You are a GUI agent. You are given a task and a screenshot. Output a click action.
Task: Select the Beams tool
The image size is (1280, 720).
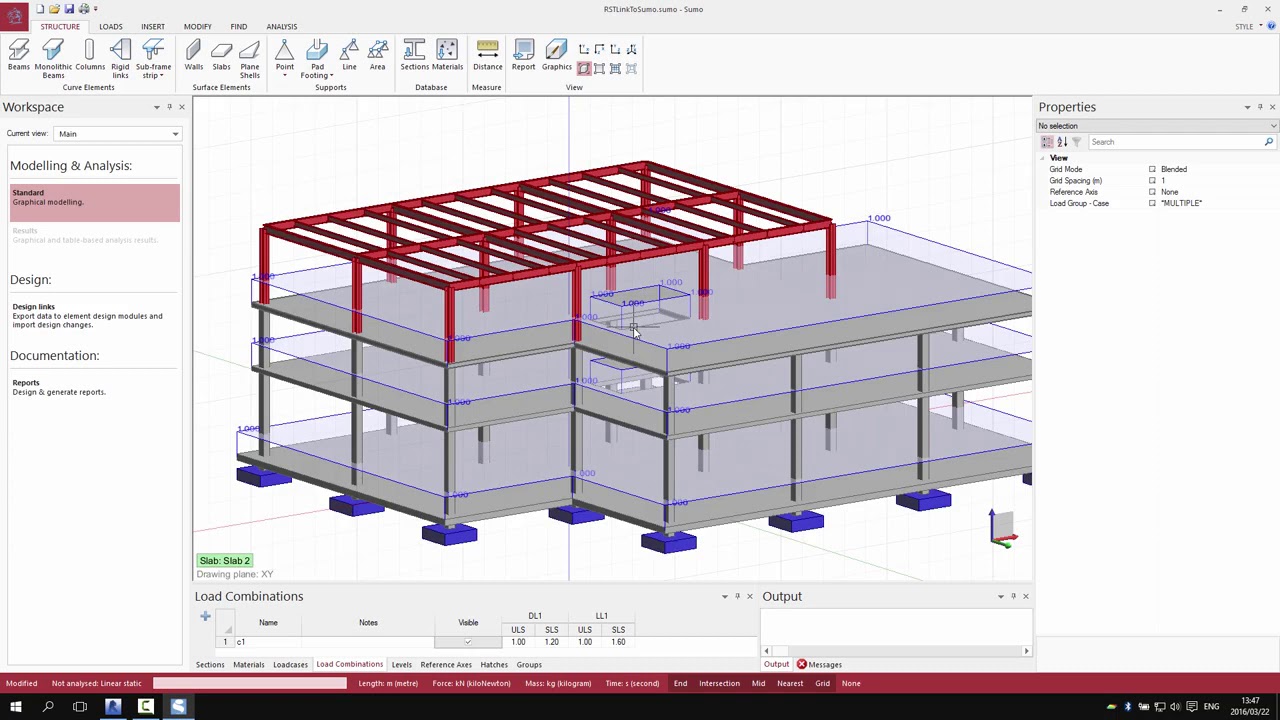pos(19,56)
